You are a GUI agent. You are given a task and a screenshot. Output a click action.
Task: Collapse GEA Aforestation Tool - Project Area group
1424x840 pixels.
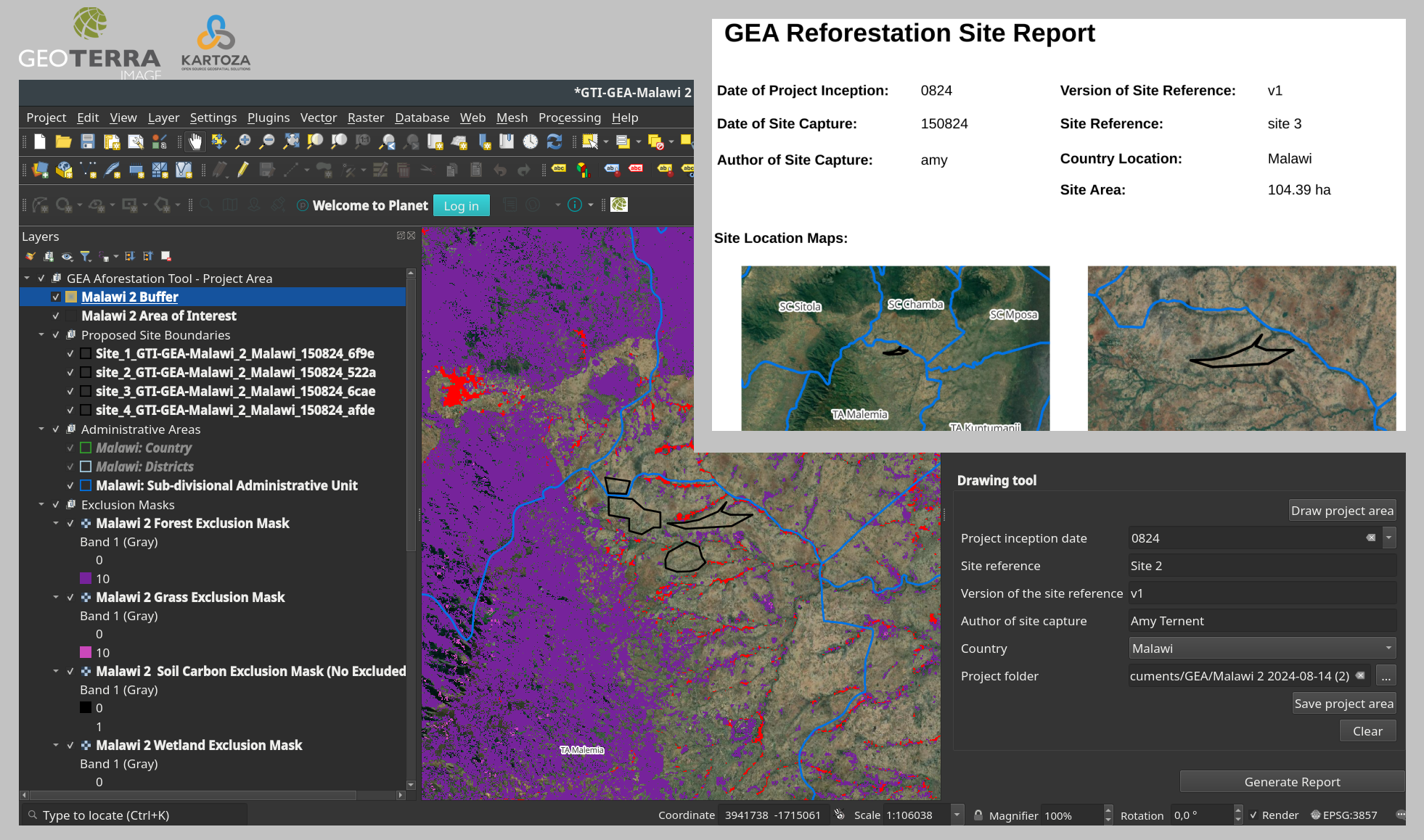point(27,278)
